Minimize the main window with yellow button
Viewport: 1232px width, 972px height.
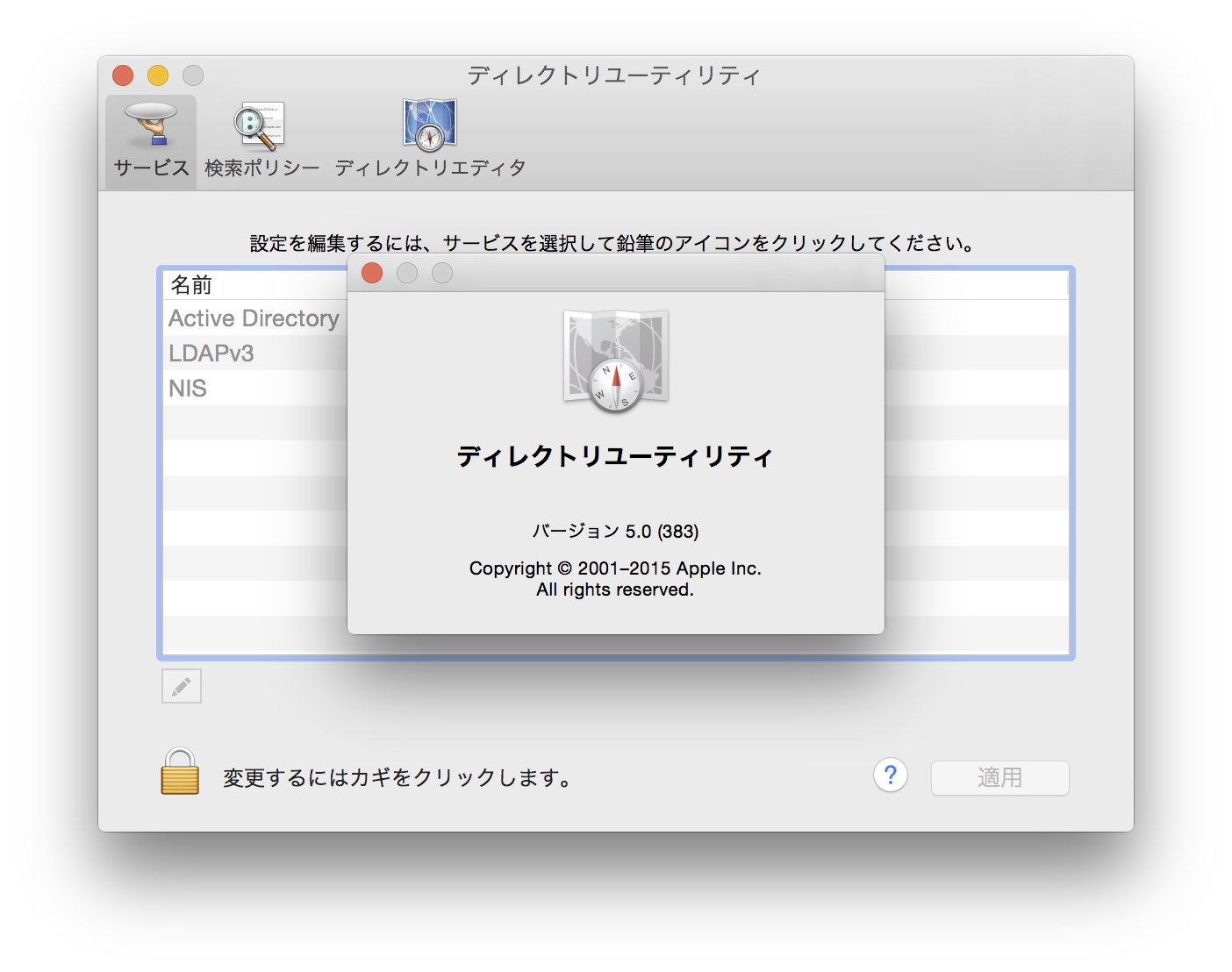[158, 75]
